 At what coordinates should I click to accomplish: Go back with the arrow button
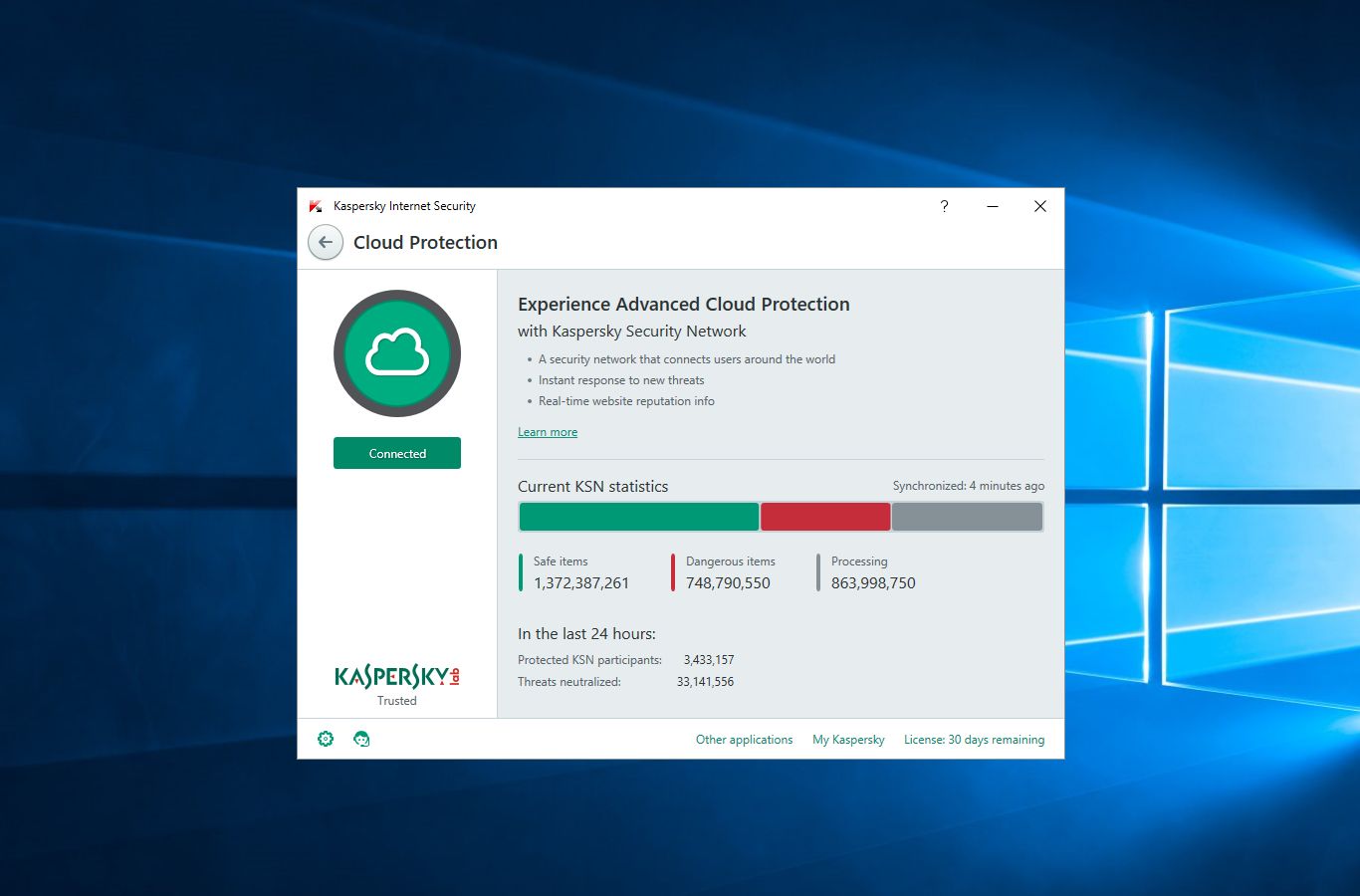[326, 242]
